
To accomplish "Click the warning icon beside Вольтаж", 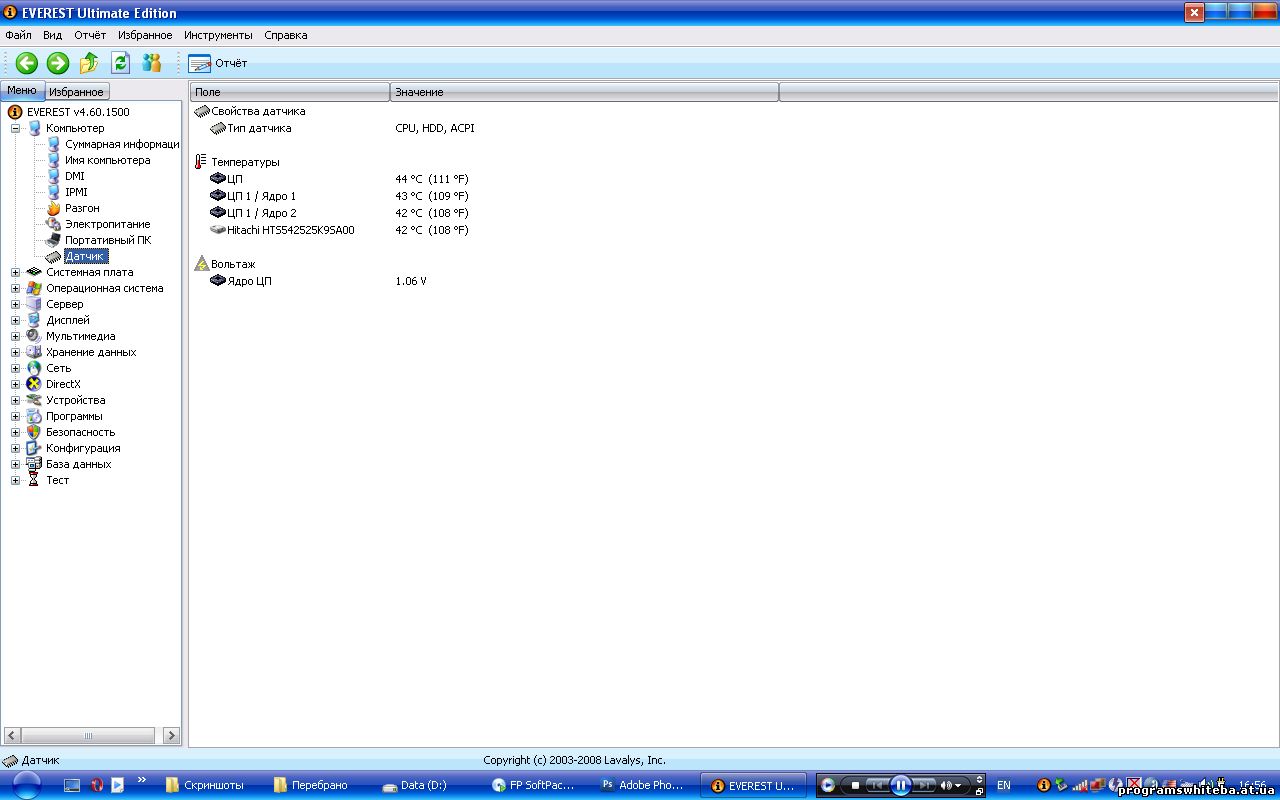I will pos(202,264).
